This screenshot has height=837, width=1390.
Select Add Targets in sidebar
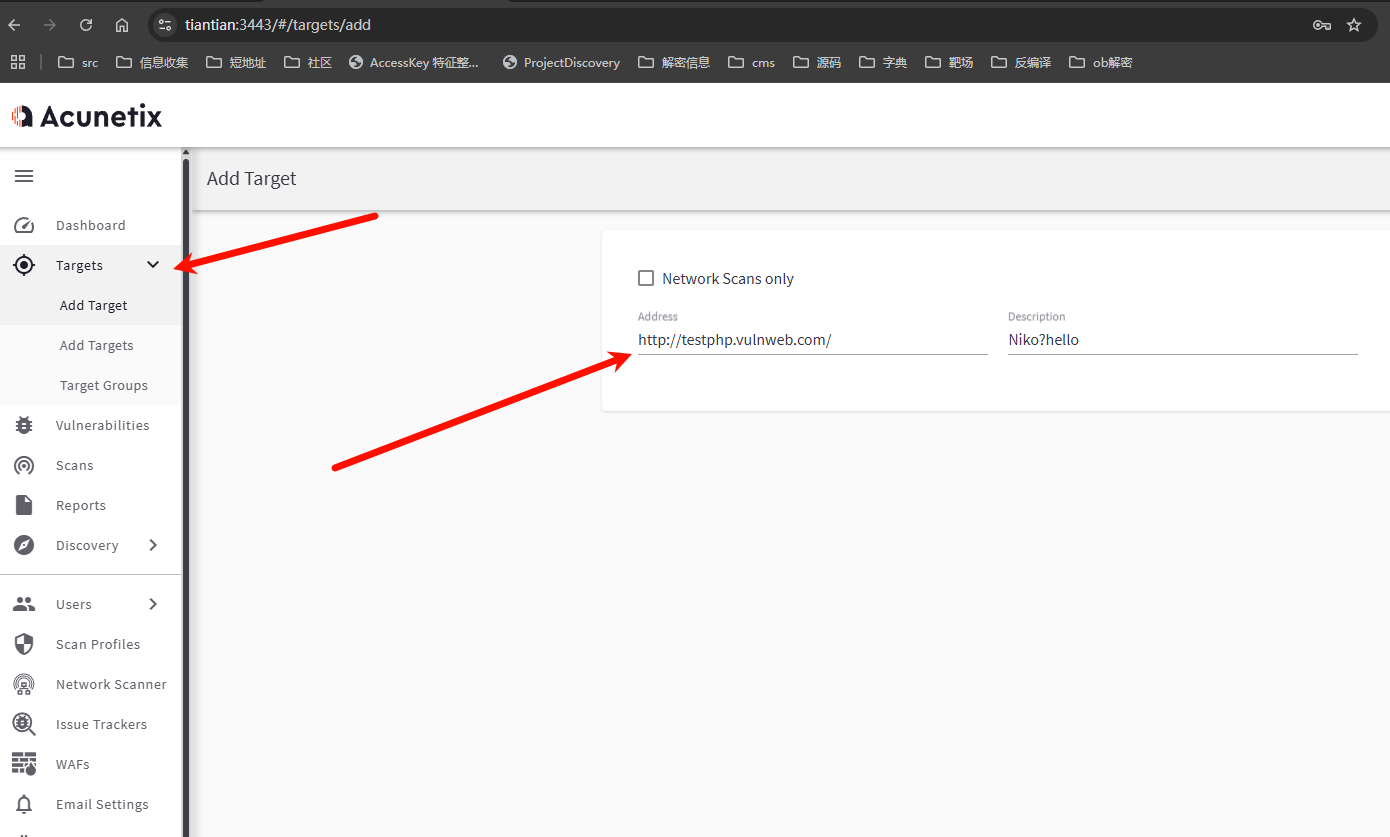96,345
